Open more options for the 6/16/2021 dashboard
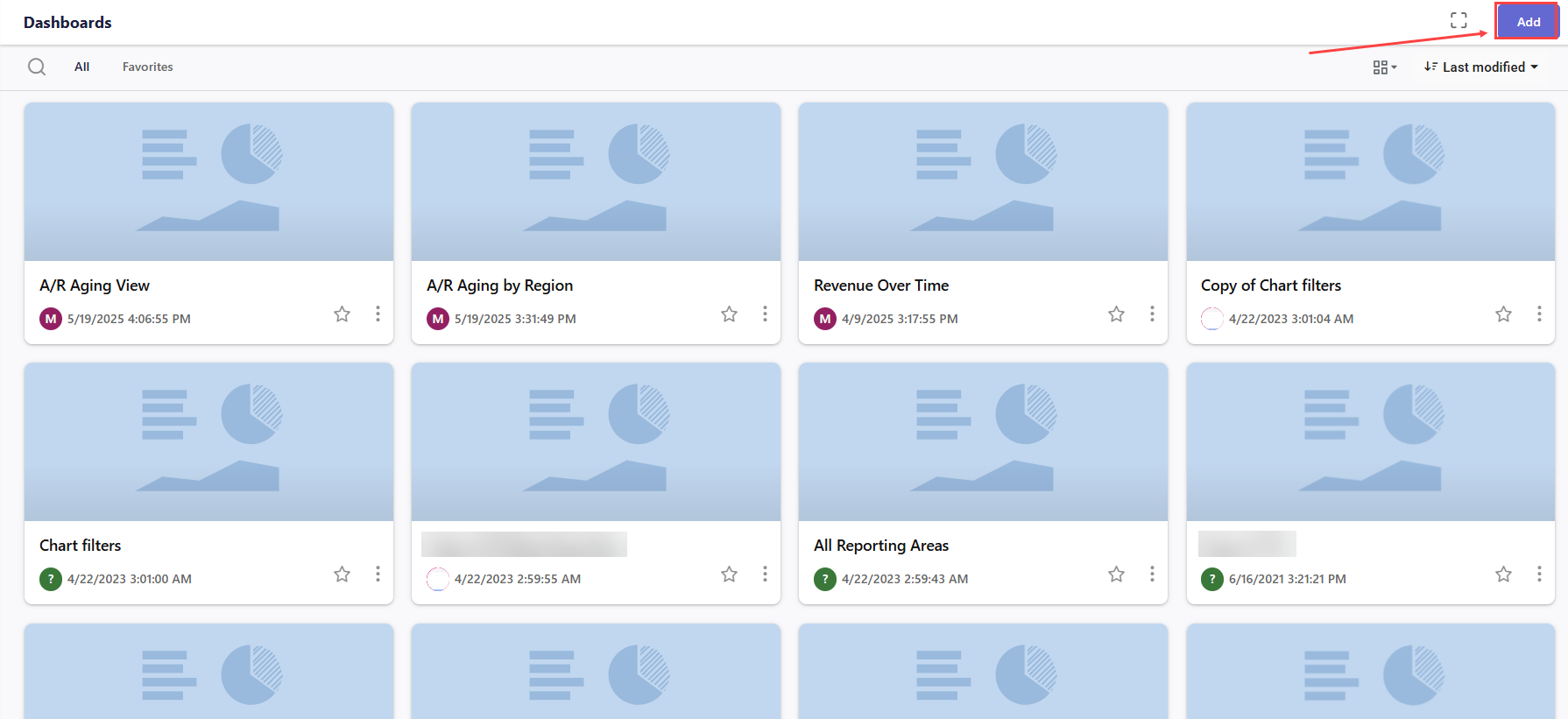This screenshot has height=719, width=1568. [1539, 574]
